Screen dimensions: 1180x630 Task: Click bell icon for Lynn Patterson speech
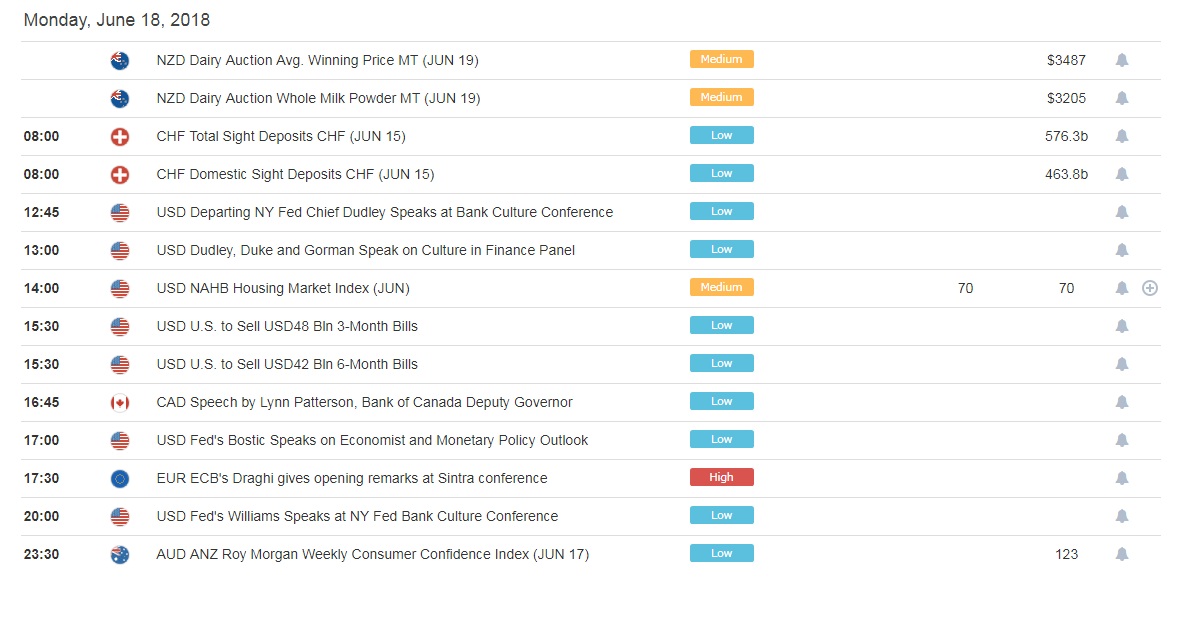coord(1122,403)
